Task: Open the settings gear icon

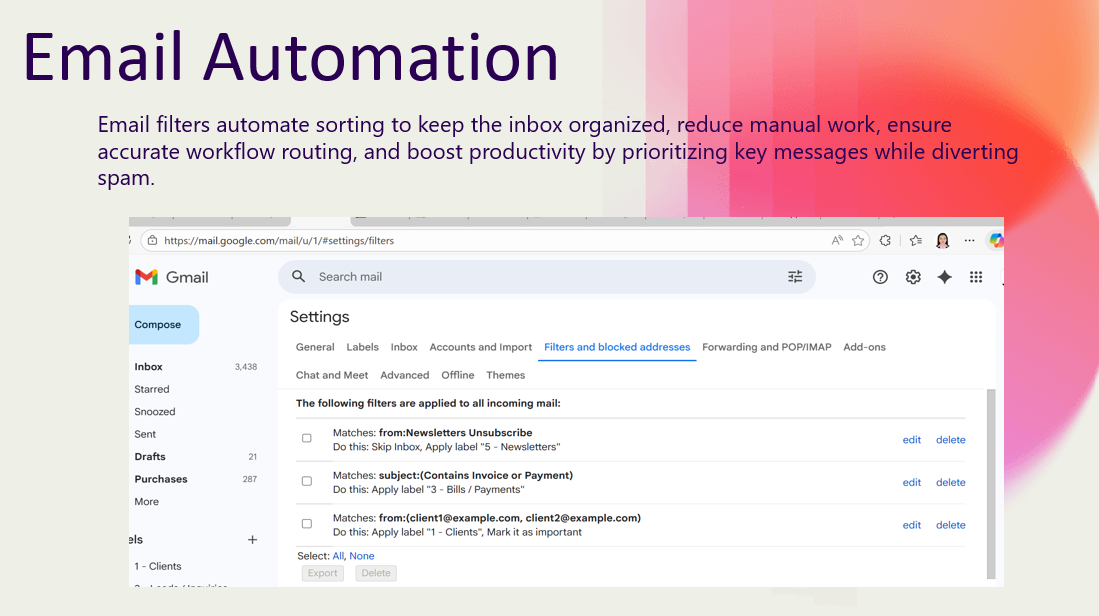Action: [x=913, y=278]
